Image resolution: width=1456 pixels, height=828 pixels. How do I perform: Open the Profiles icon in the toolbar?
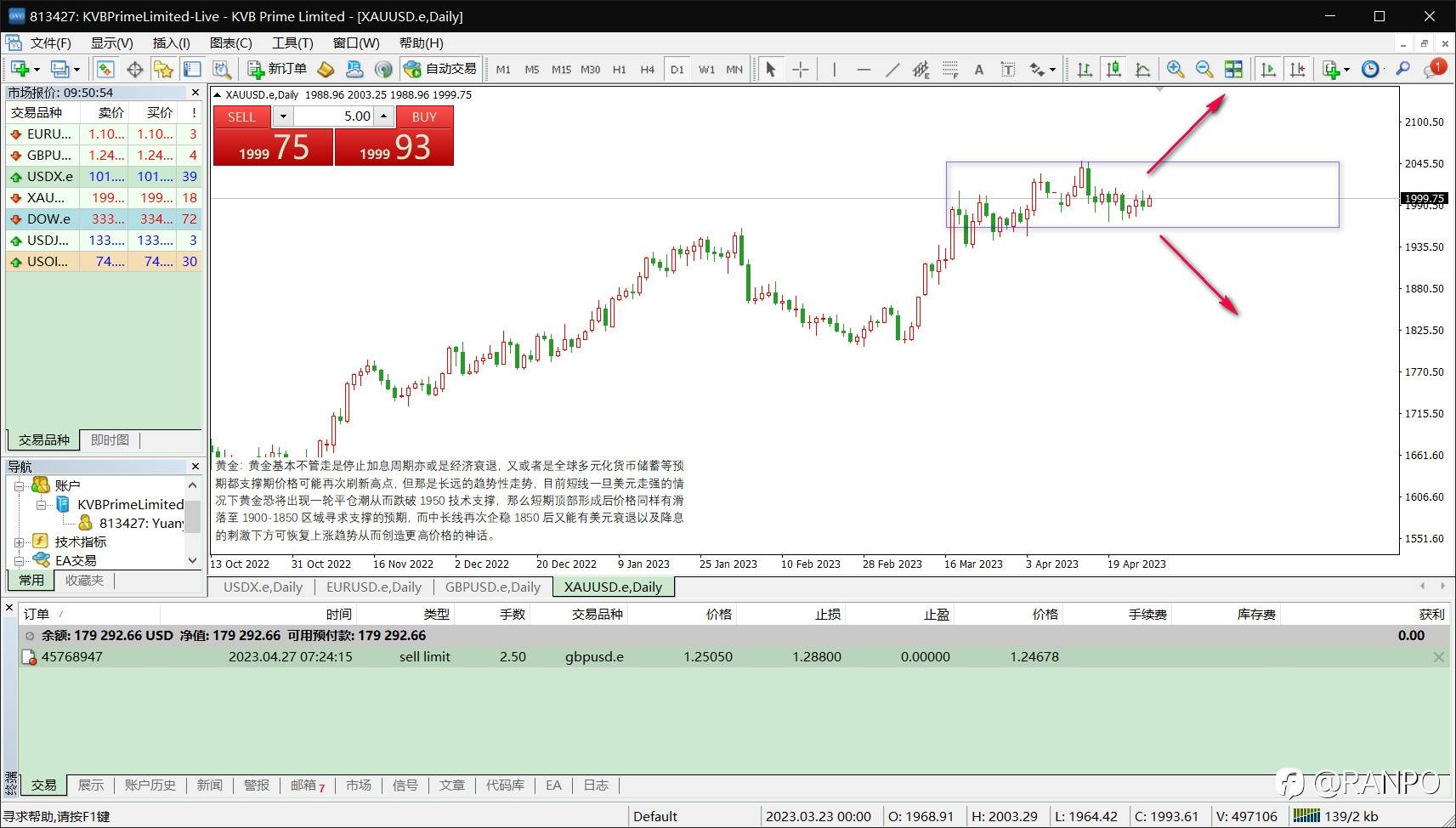pyautogui.click(x=59, y=70)
